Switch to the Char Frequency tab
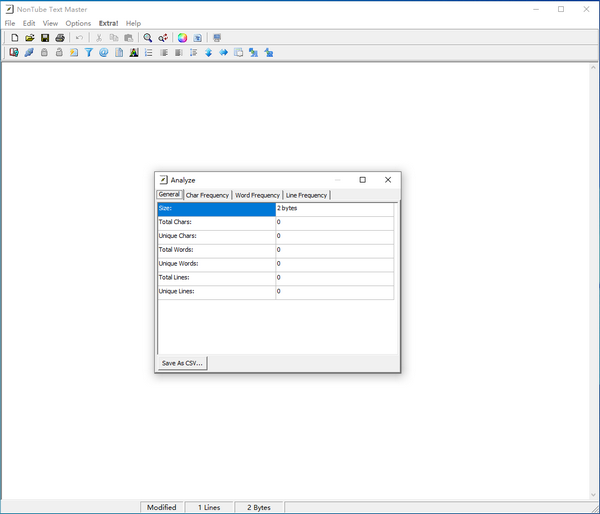Viewport: 600px width, 514px height. click(207, 195)
